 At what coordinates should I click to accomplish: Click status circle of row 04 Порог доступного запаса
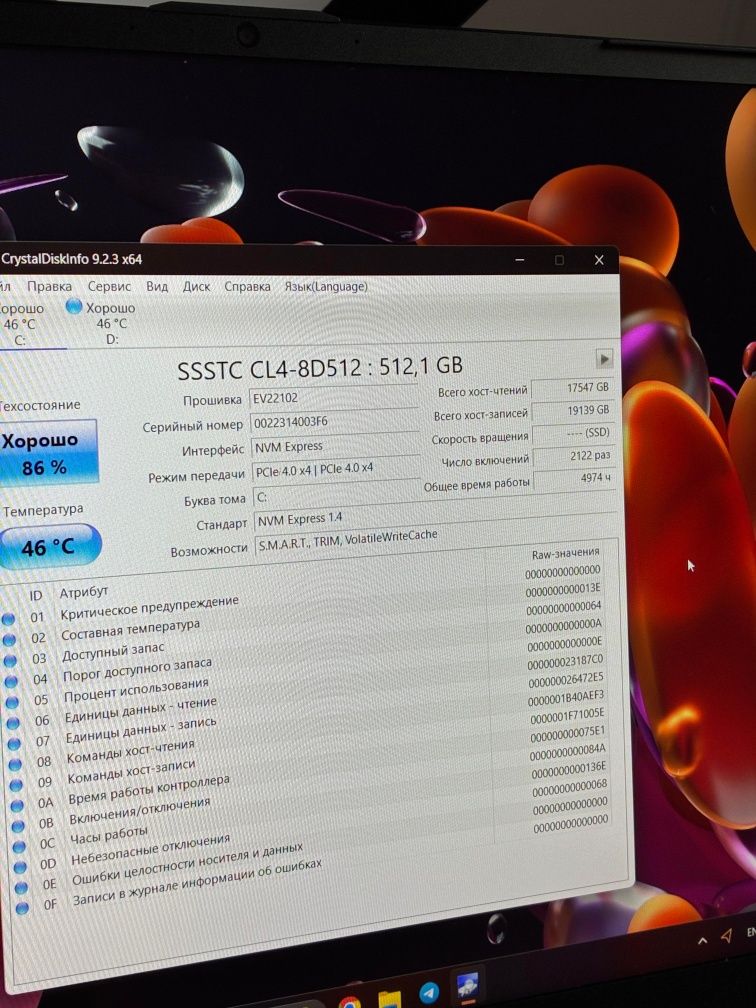pyautogui.click(x=12, y=681)
